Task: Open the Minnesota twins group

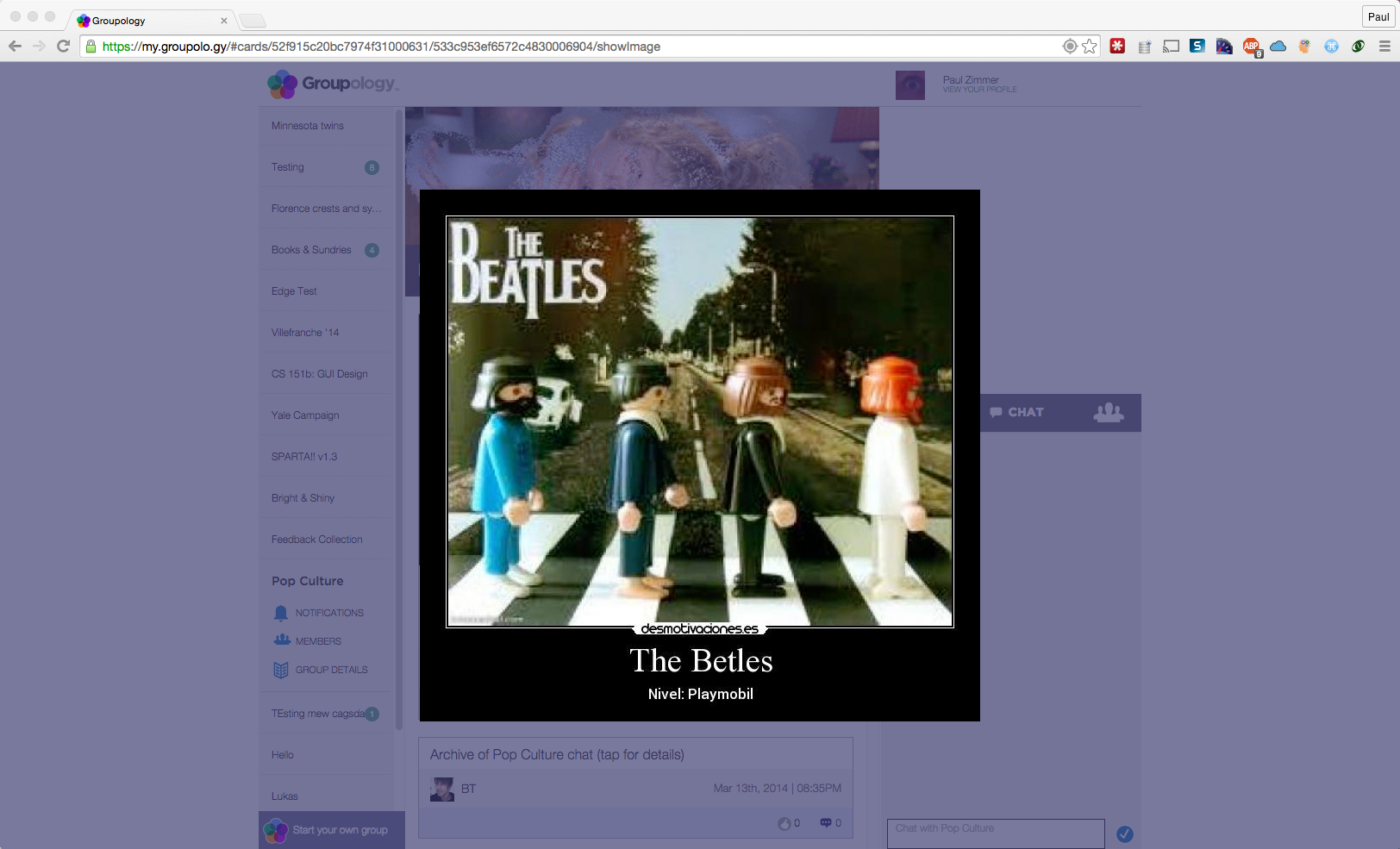Action: tap(307, 126)
